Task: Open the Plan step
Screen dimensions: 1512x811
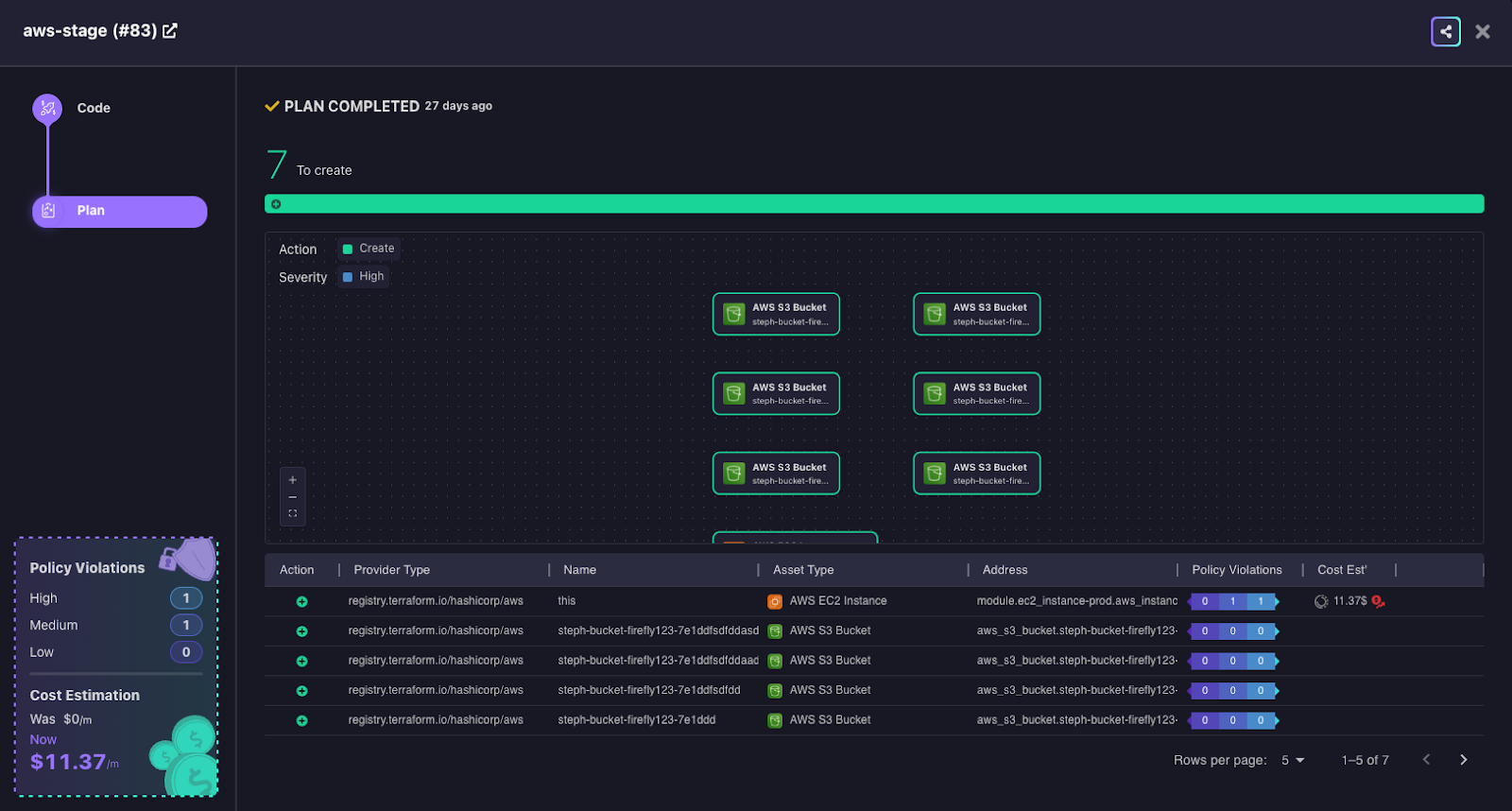Action: (120, 211)
